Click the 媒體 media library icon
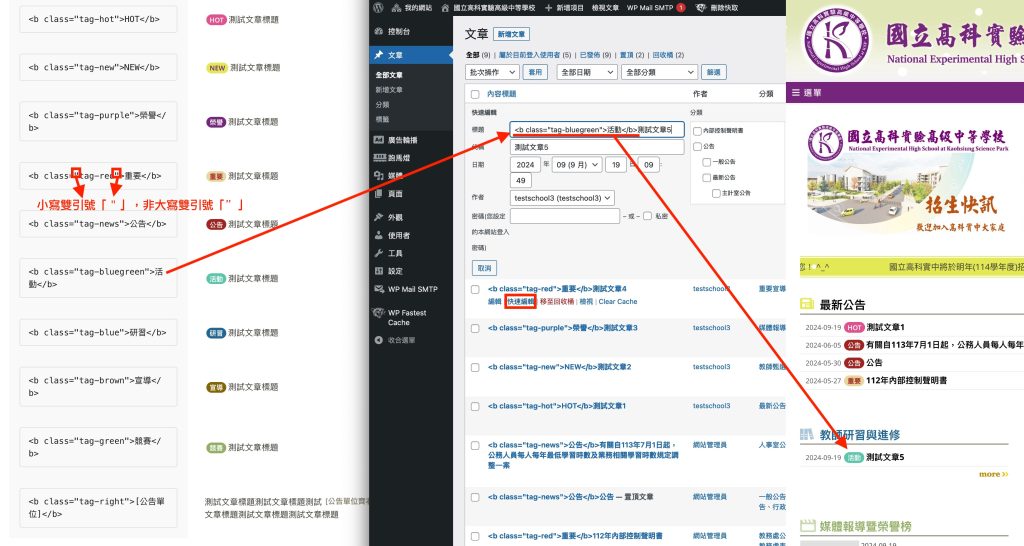Viewport: 1024px width, 546px height. point(379,175)
